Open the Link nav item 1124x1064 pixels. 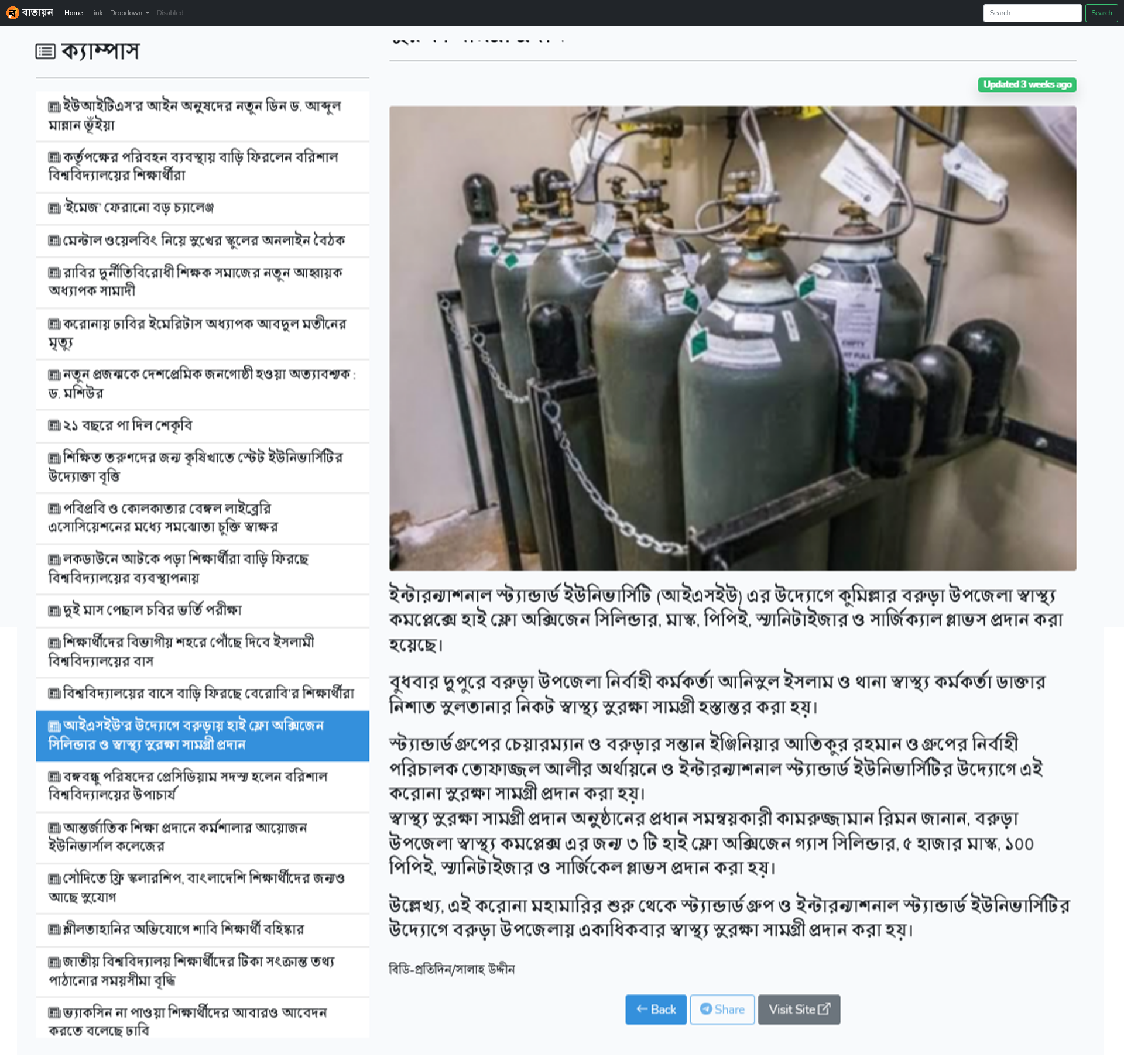tap(96, 13)
